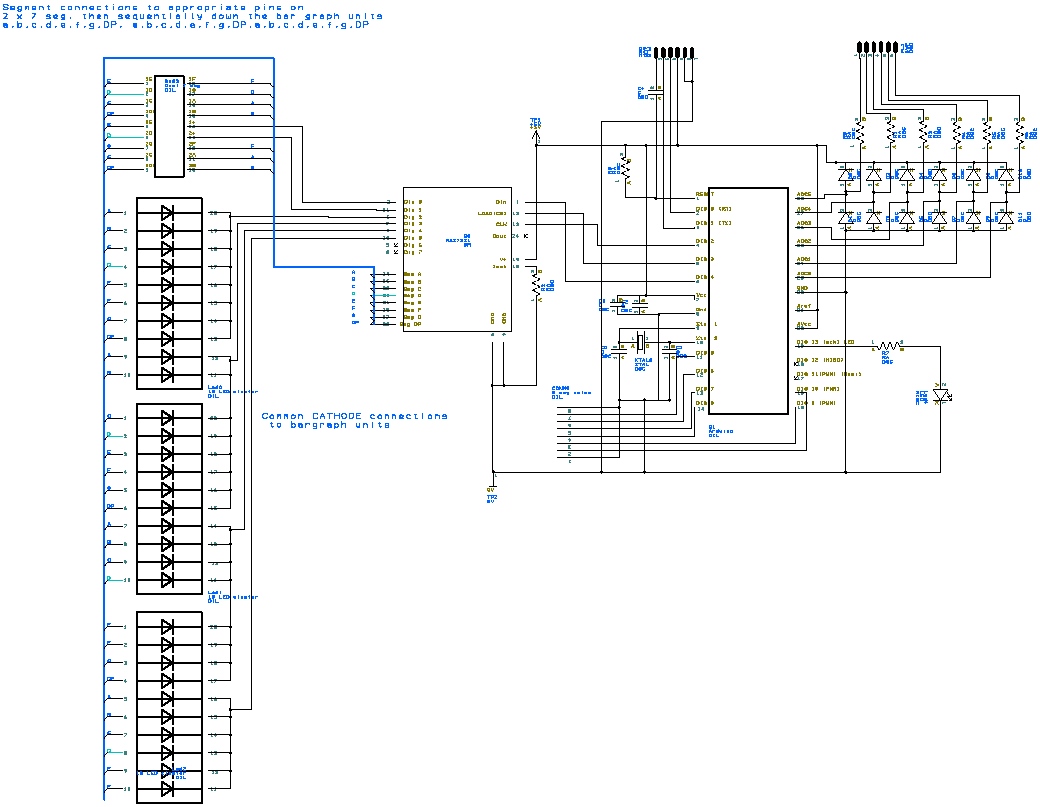Viewport: 1040px width, 807px height.
Task: Select the capacitor left of the crystal
Action: pos(618,349)
